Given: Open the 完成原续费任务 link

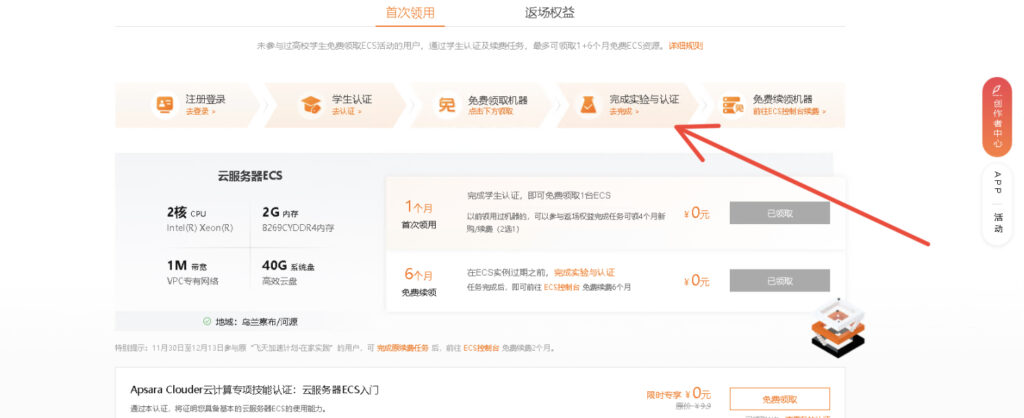Looking at the screenshot, I should click(x=403, y=348).
